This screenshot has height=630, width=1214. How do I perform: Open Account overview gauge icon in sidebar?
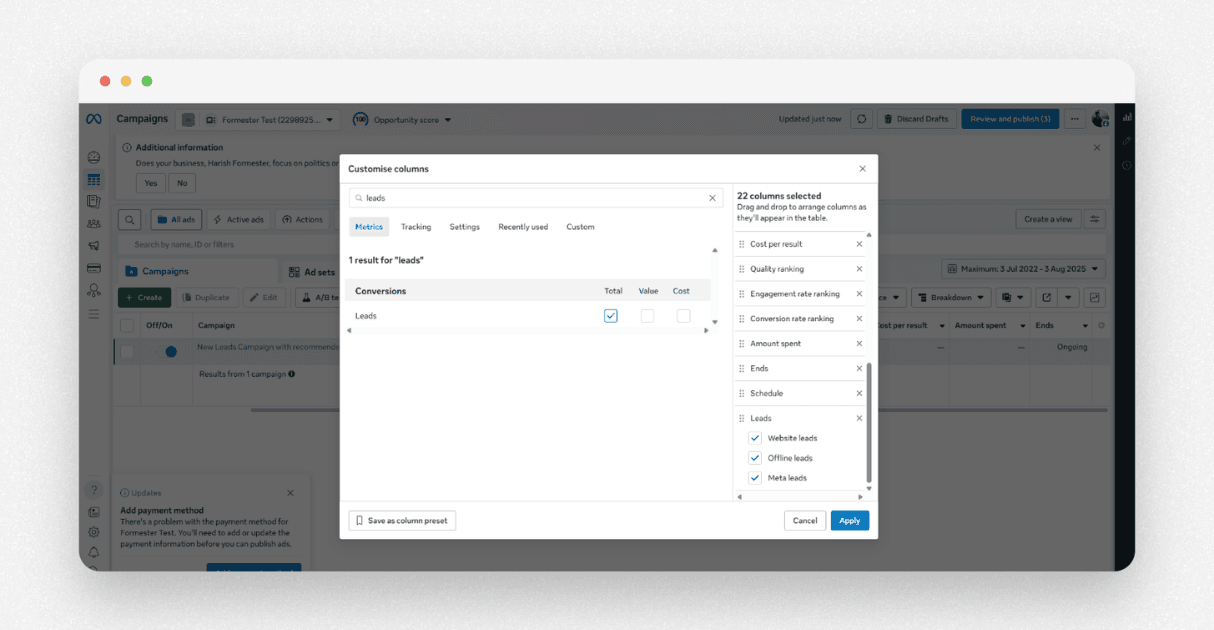click(x=93, y=158)
